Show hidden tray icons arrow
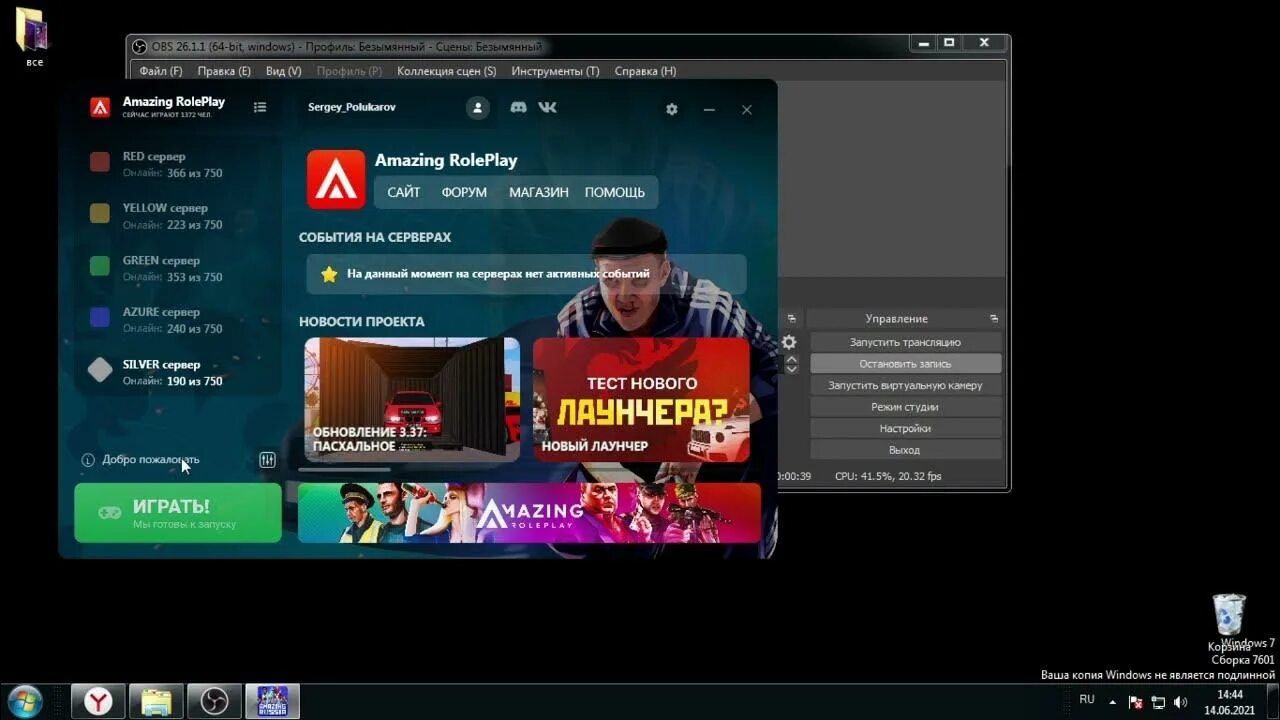The height and width of the screenshot is (720, 1280). [x=1112, y=701]
